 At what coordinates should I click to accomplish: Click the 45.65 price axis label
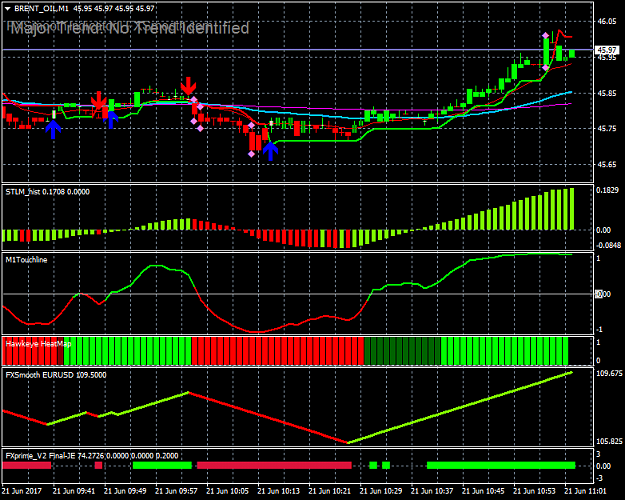click(x=607, y=164)
